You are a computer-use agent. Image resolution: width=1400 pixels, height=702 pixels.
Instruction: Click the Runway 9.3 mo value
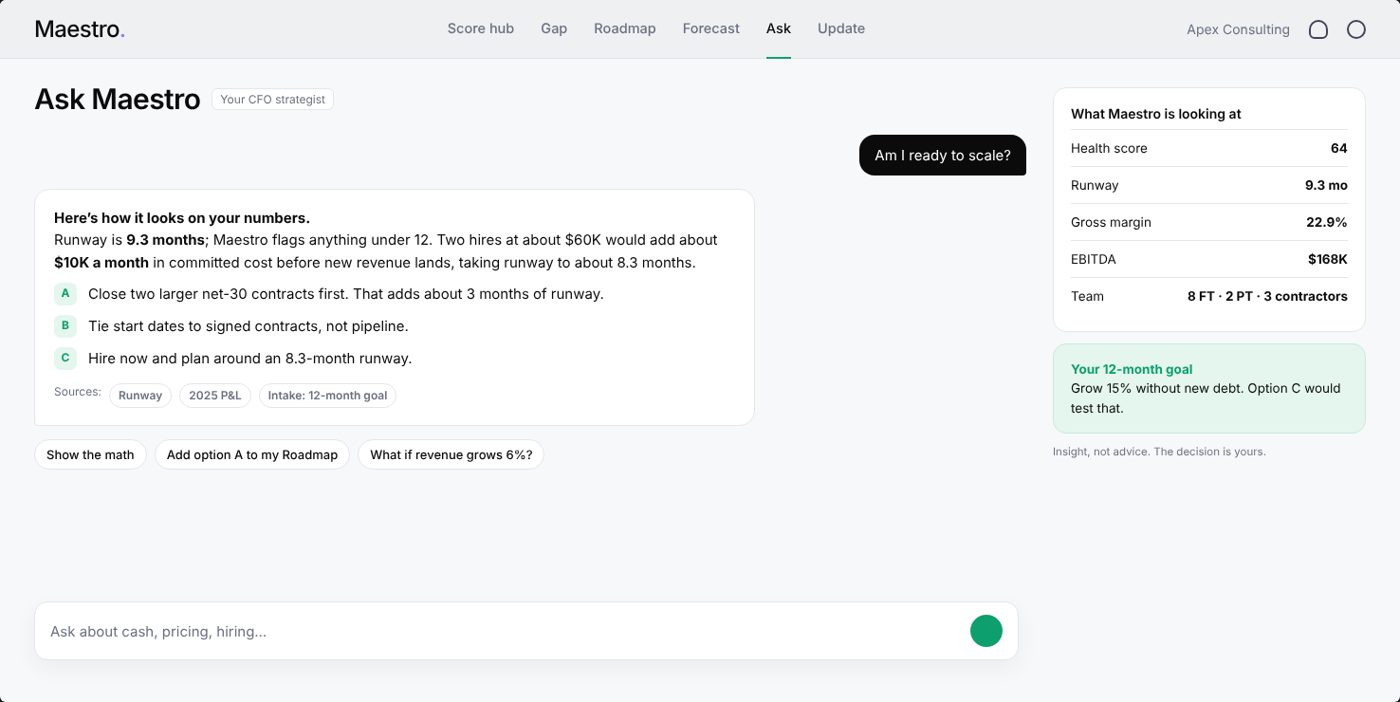click(x=1326, y=185)
